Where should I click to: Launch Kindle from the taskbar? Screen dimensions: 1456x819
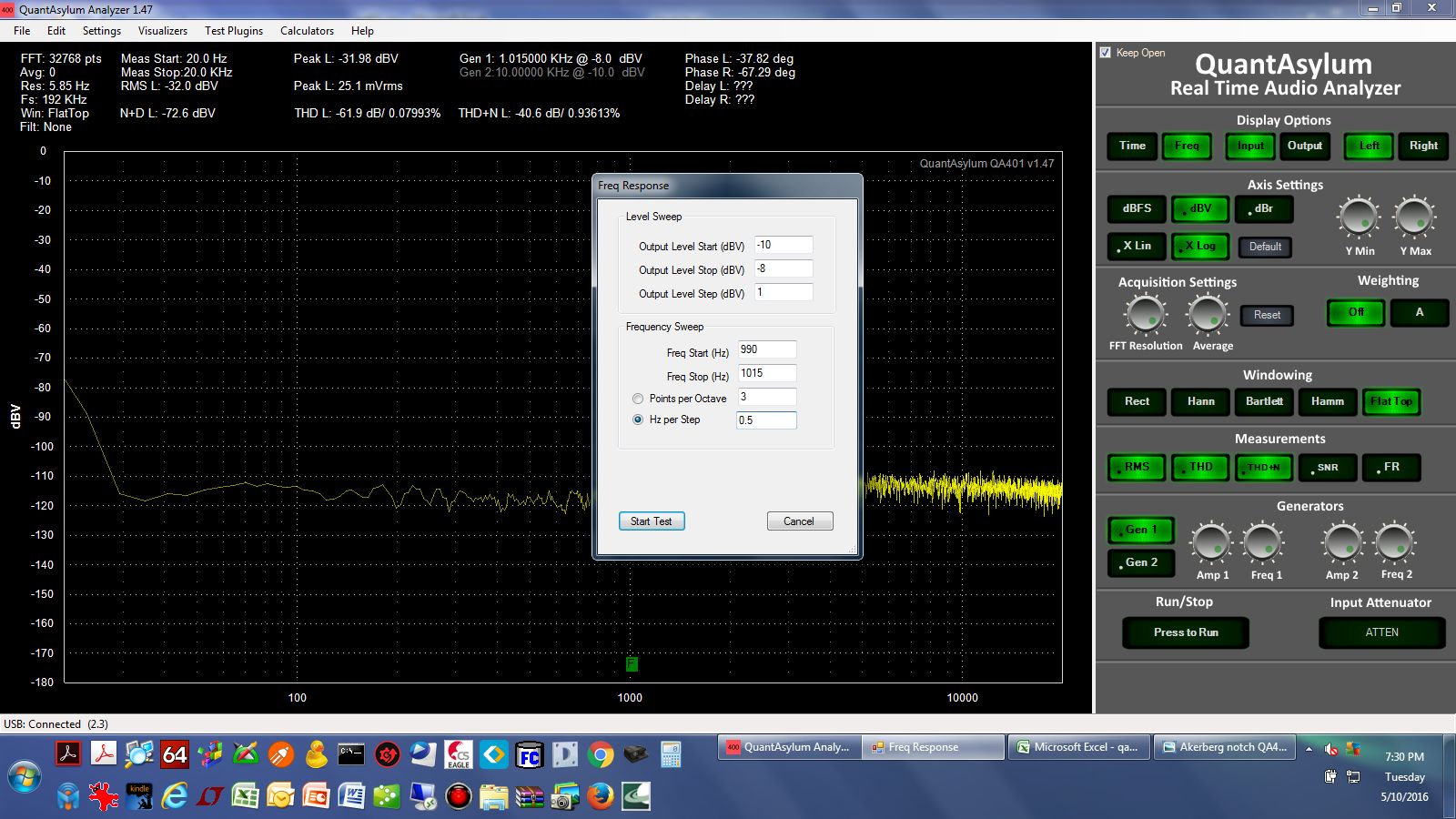click(x=139, y=797)
